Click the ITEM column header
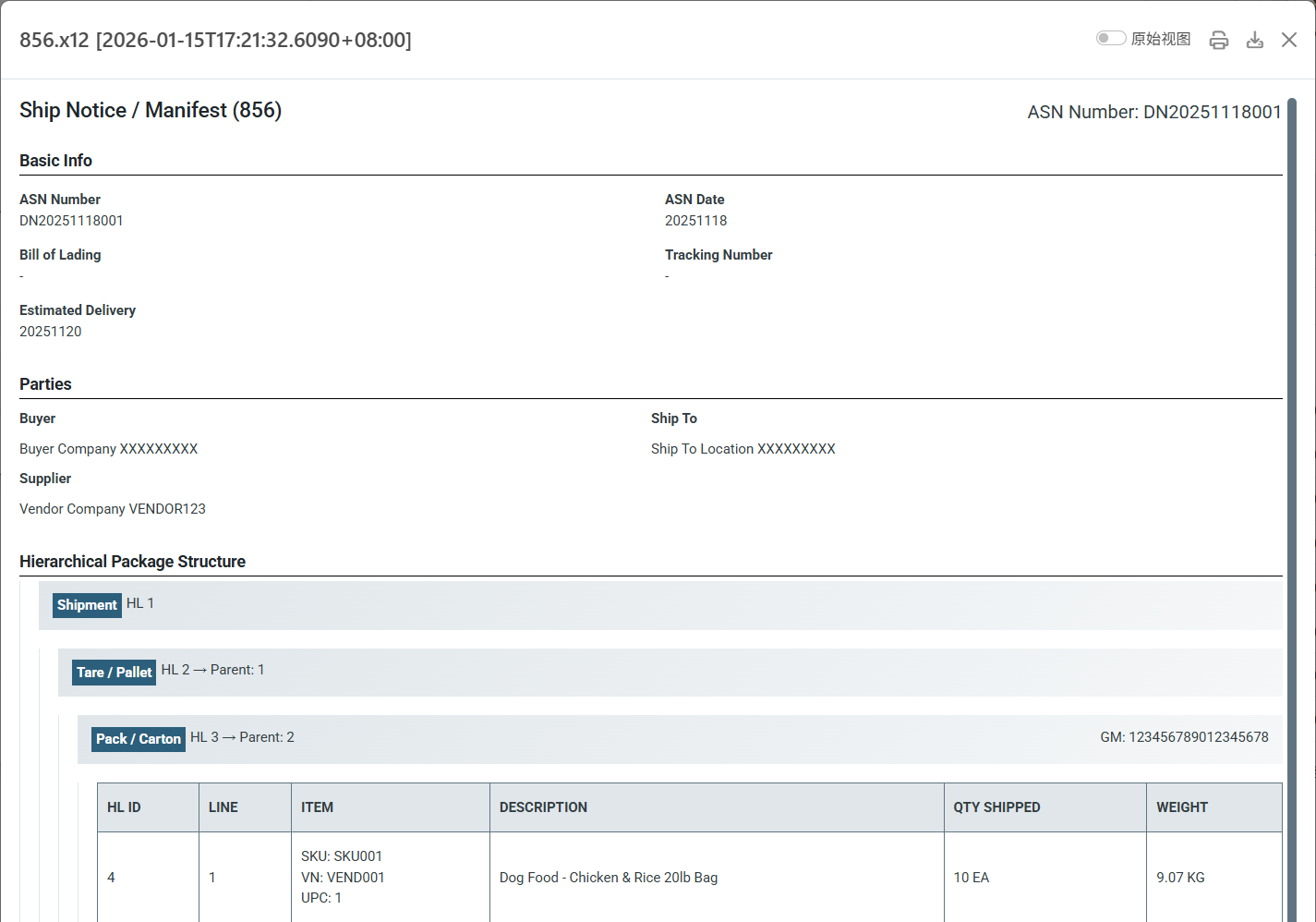This screenshot has width=1316, height=922. pos(317,807)
